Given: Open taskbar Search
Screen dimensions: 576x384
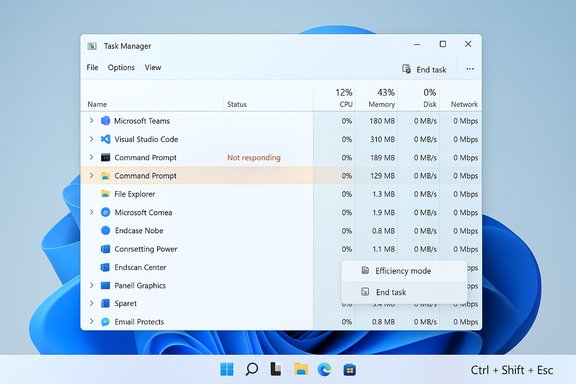Looking at the screenshot, I should pos(252,369).
